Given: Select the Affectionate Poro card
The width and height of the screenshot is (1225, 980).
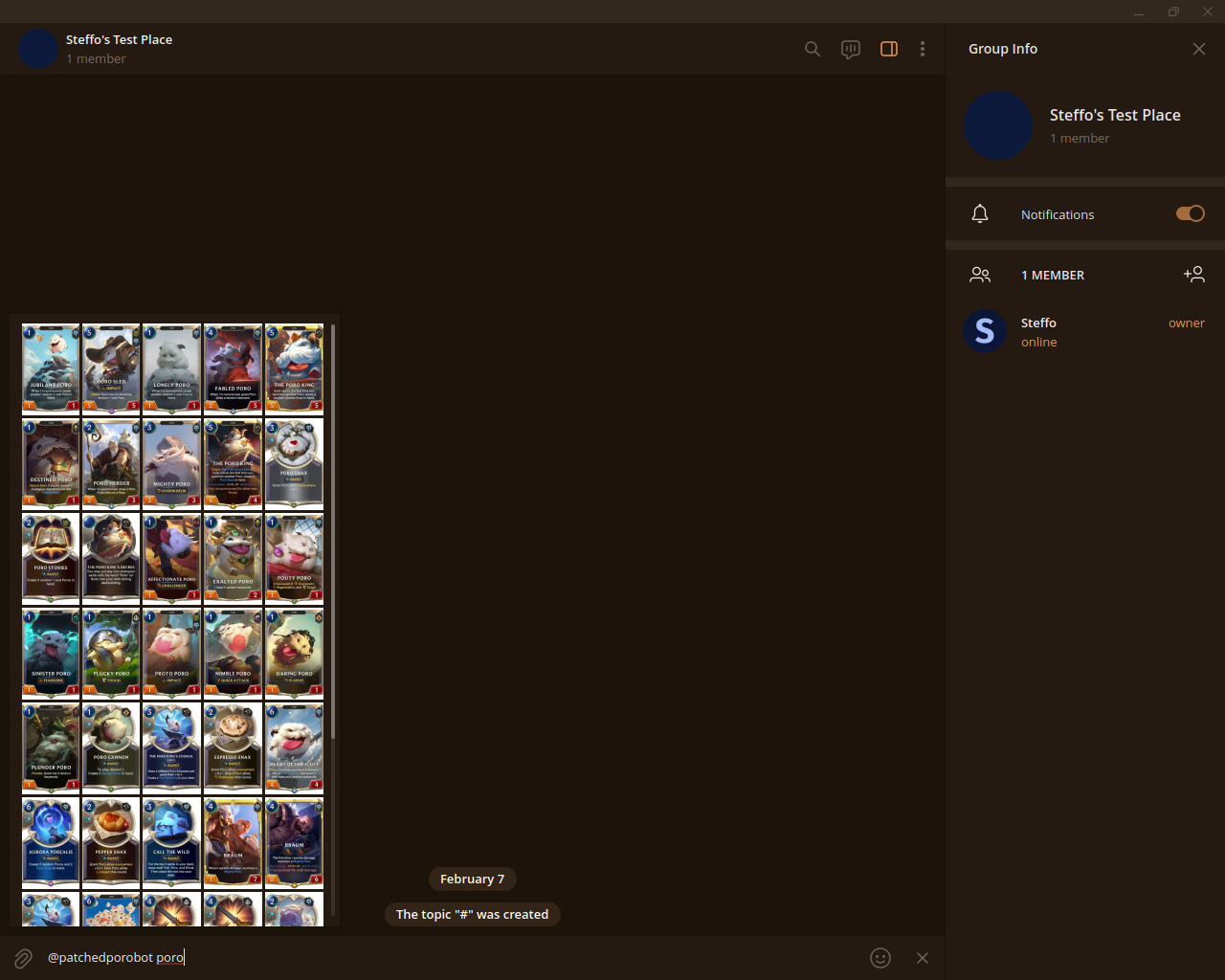Looking at the screenshot, I should 172,558.
